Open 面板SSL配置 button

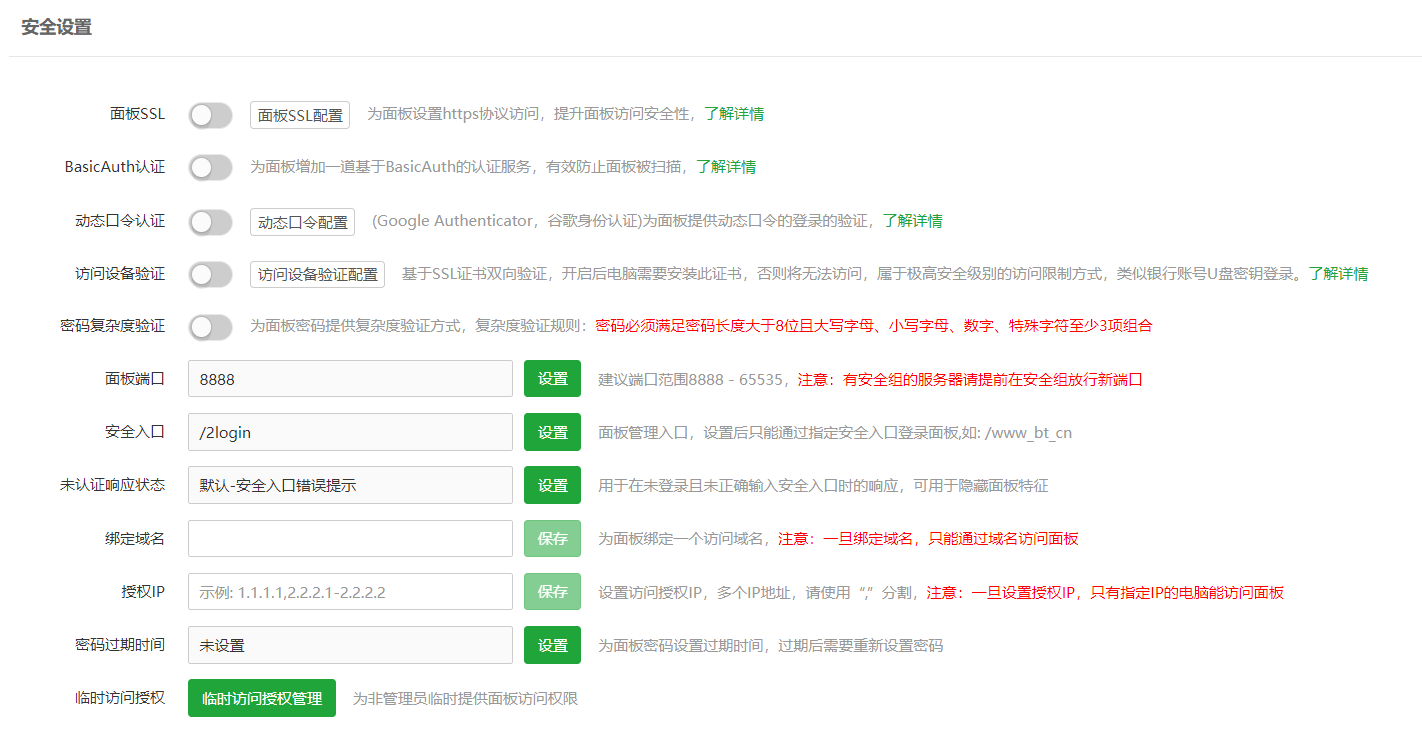pos(299,115)
